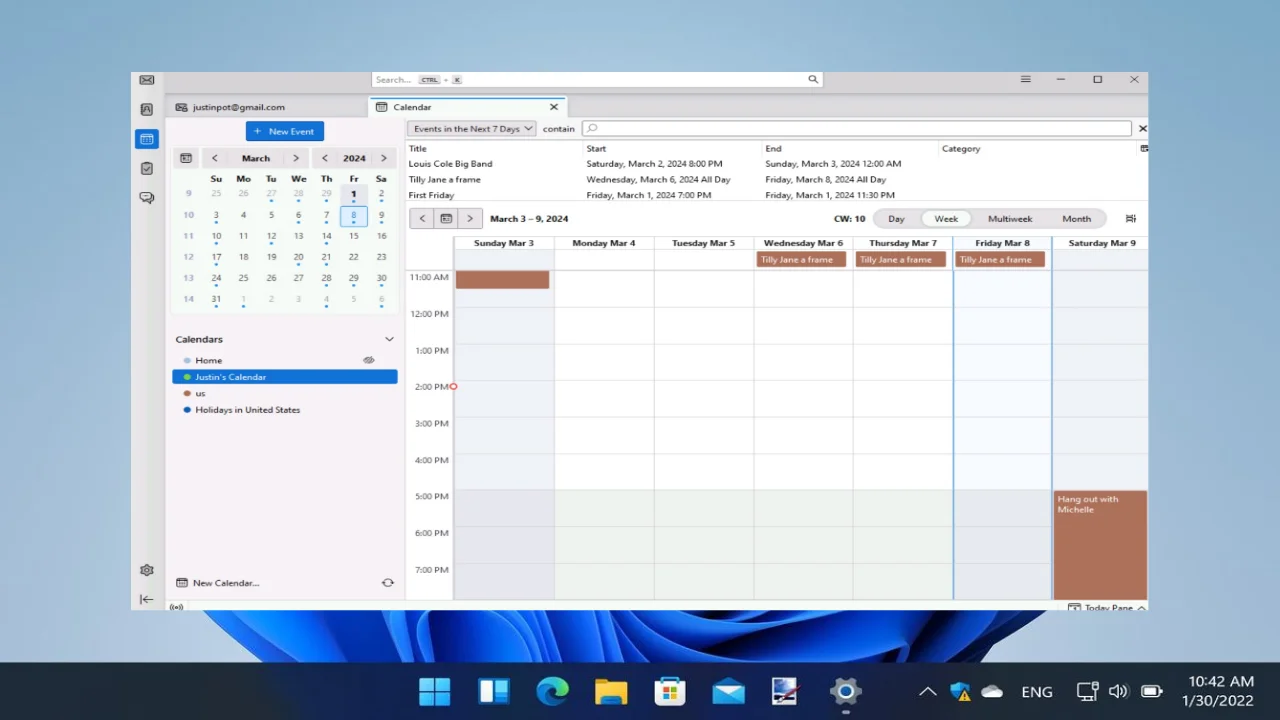Open the Calendar space icon
1280x720 pixels.
coord(147,139)
